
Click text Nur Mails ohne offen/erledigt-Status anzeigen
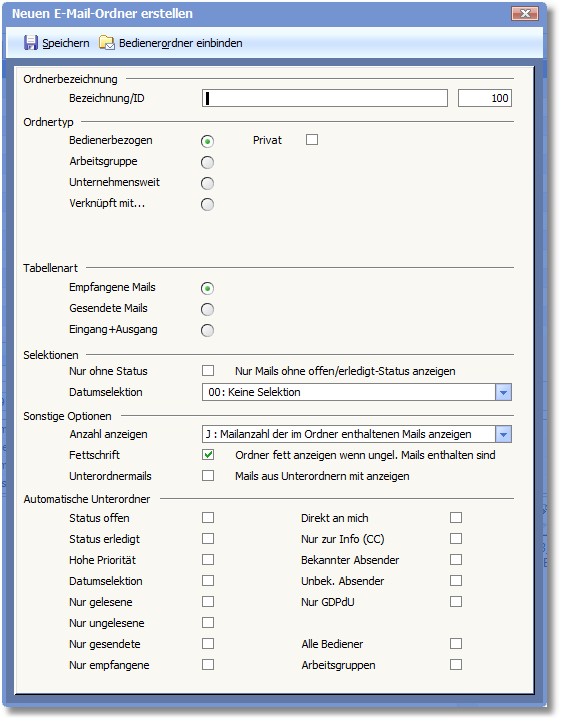point(345,371)
